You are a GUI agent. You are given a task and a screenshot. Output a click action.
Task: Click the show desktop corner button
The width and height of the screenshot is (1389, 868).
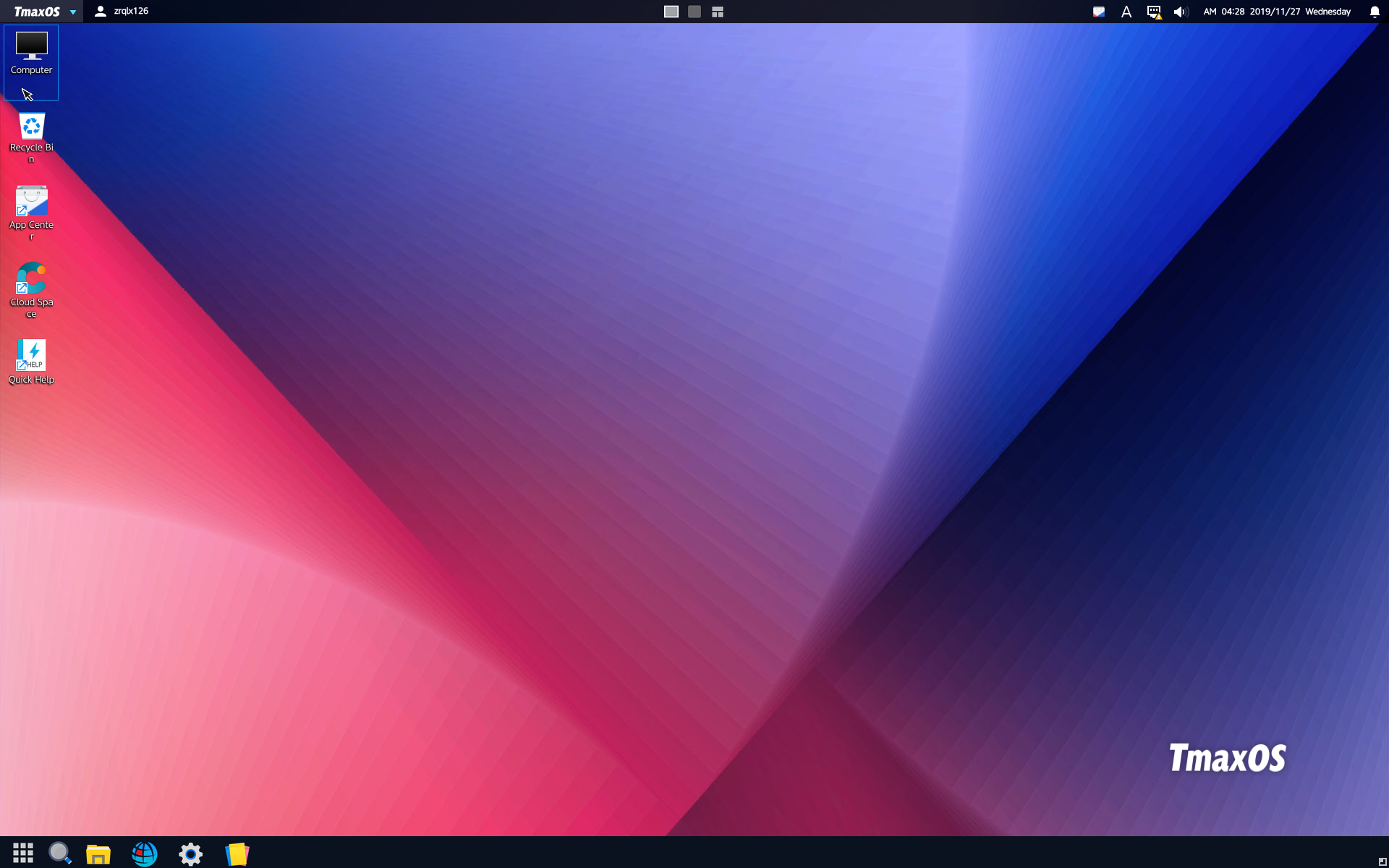point(1382,861)
